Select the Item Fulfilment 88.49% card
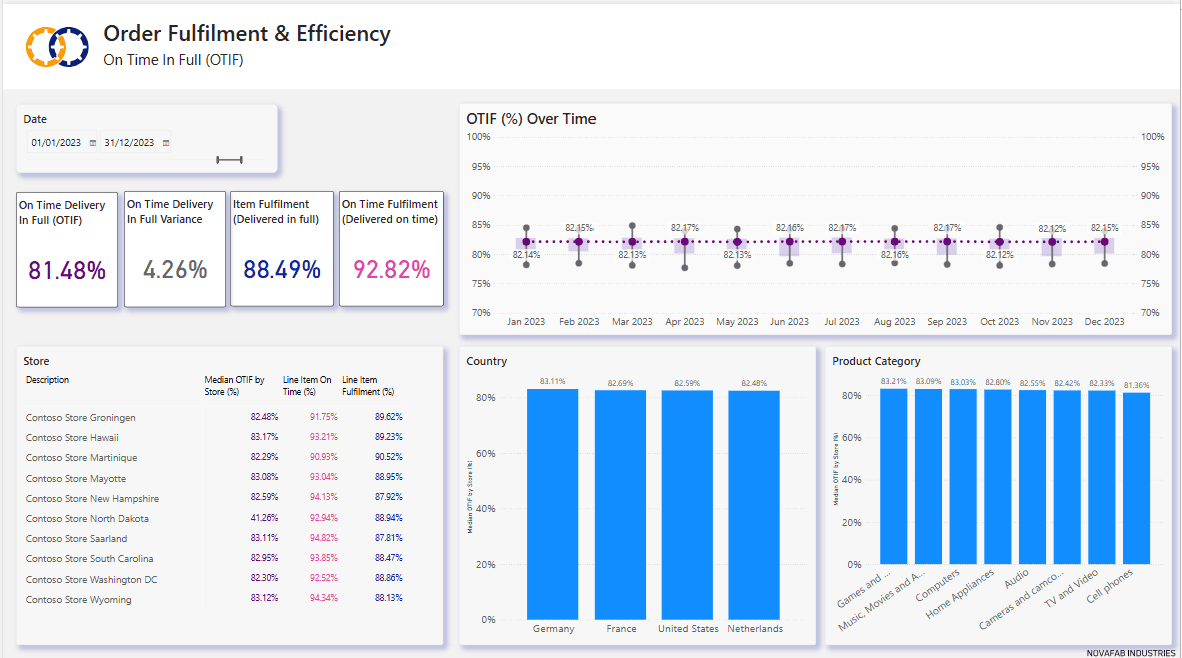 [283, 249]
